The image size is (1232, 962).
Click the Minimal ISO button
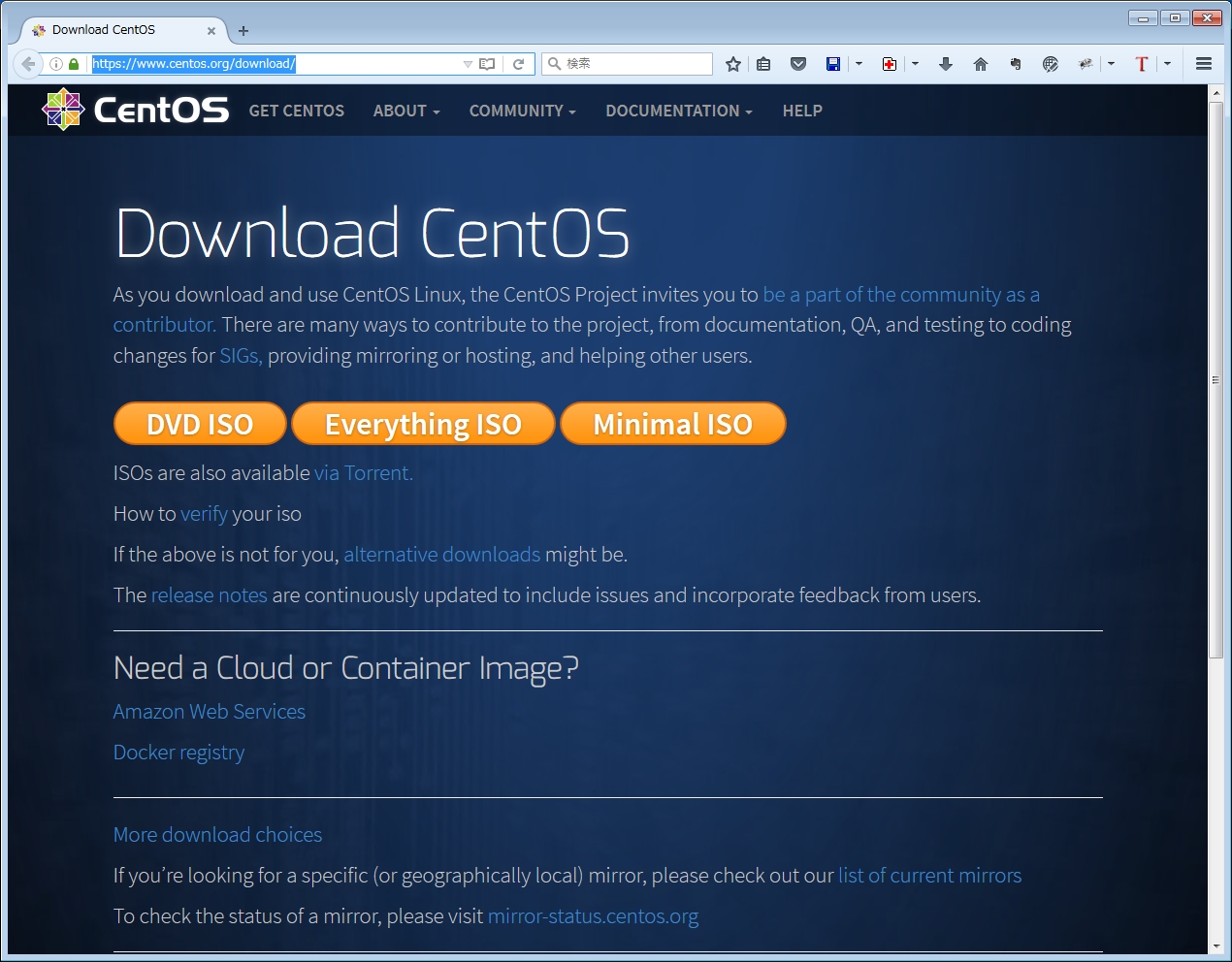(672, 424)
